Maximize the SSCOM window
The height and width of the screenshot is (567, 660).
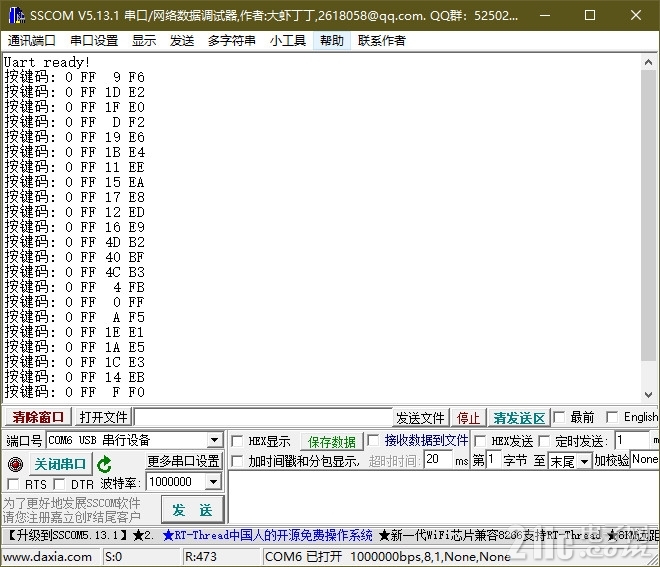590,15
